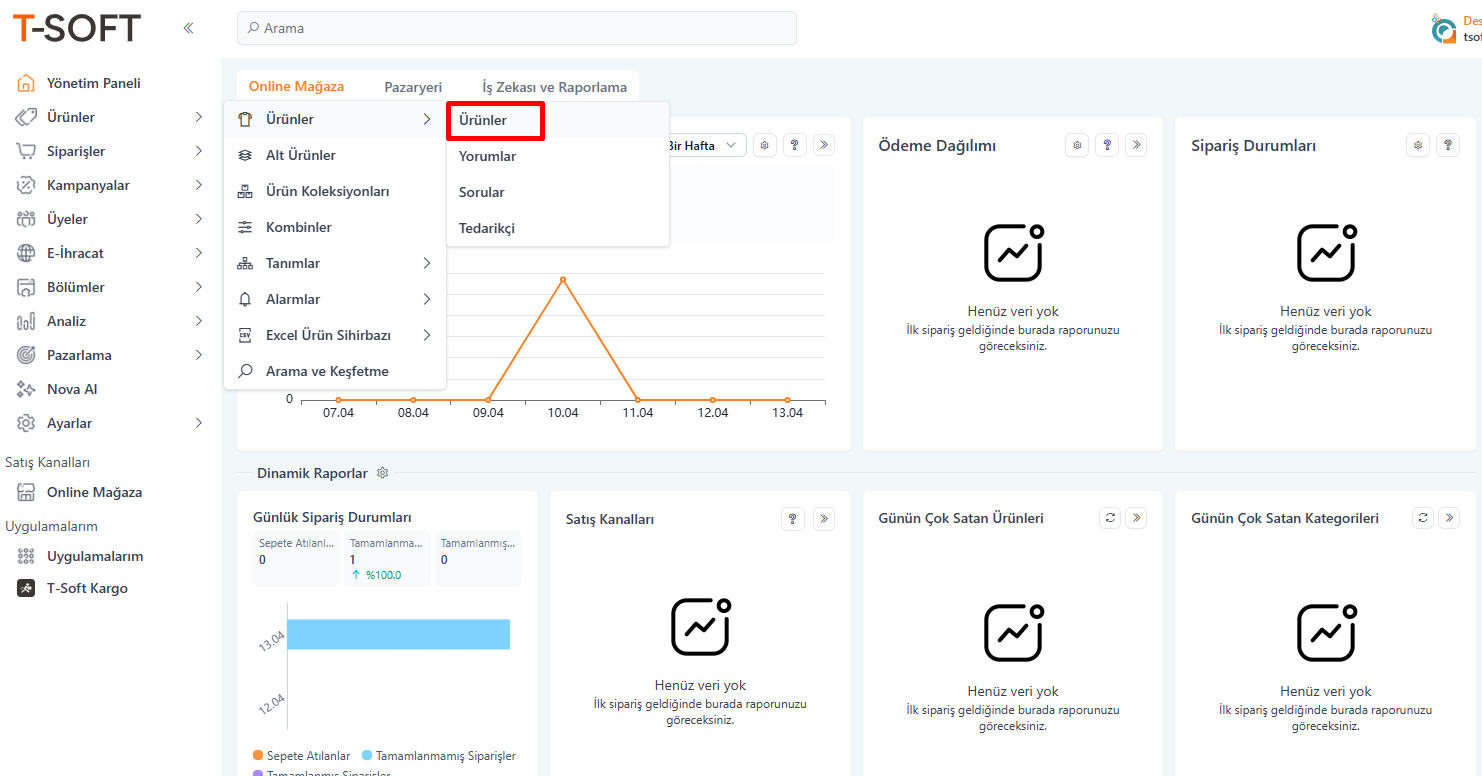Viewport: 1482px width, 776px height.
Task: Click double-arrow icon in Satış Kanalları panel
Action: tap(823, 518)
